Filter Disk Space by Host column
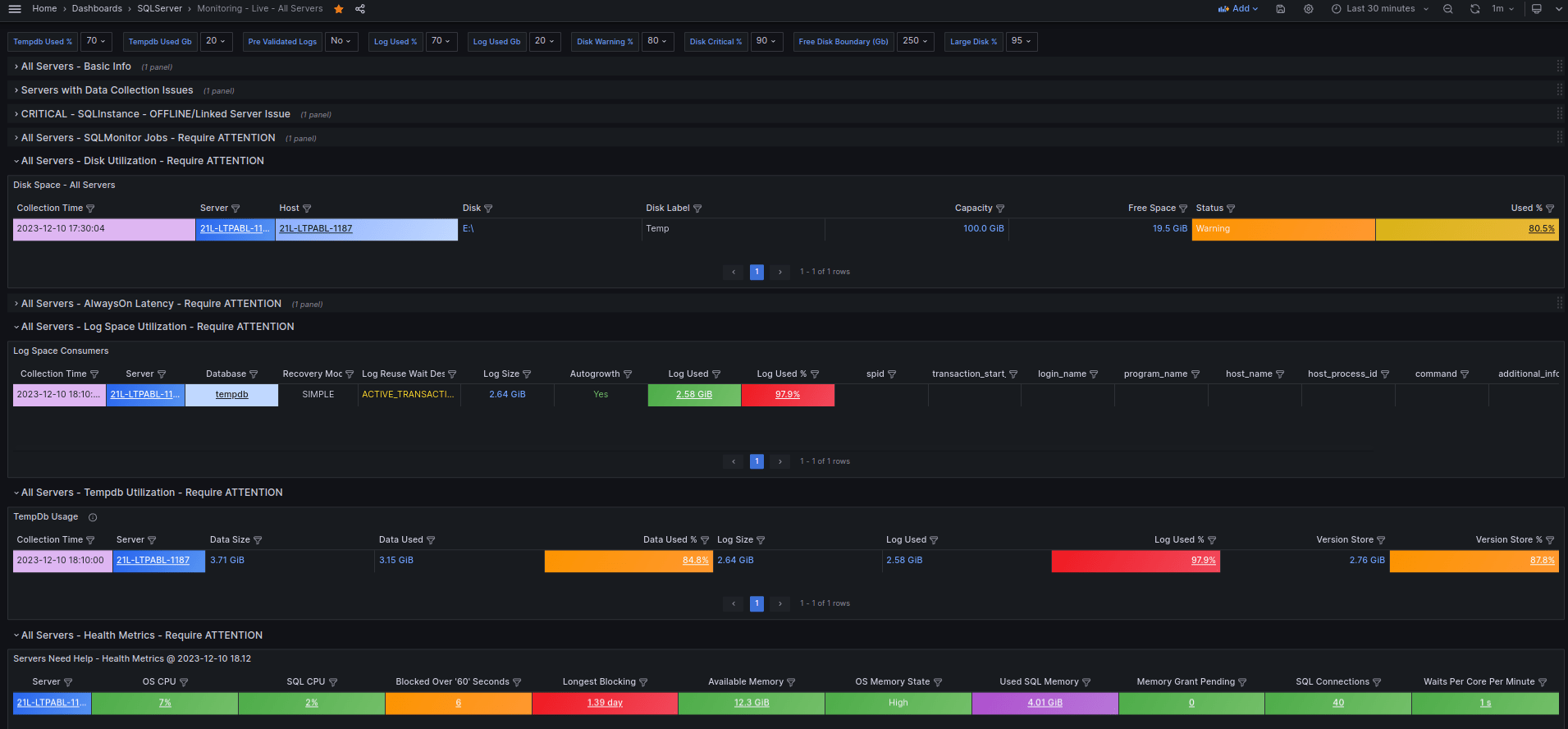The image size is (1568, 729). [x=307, y=209]
